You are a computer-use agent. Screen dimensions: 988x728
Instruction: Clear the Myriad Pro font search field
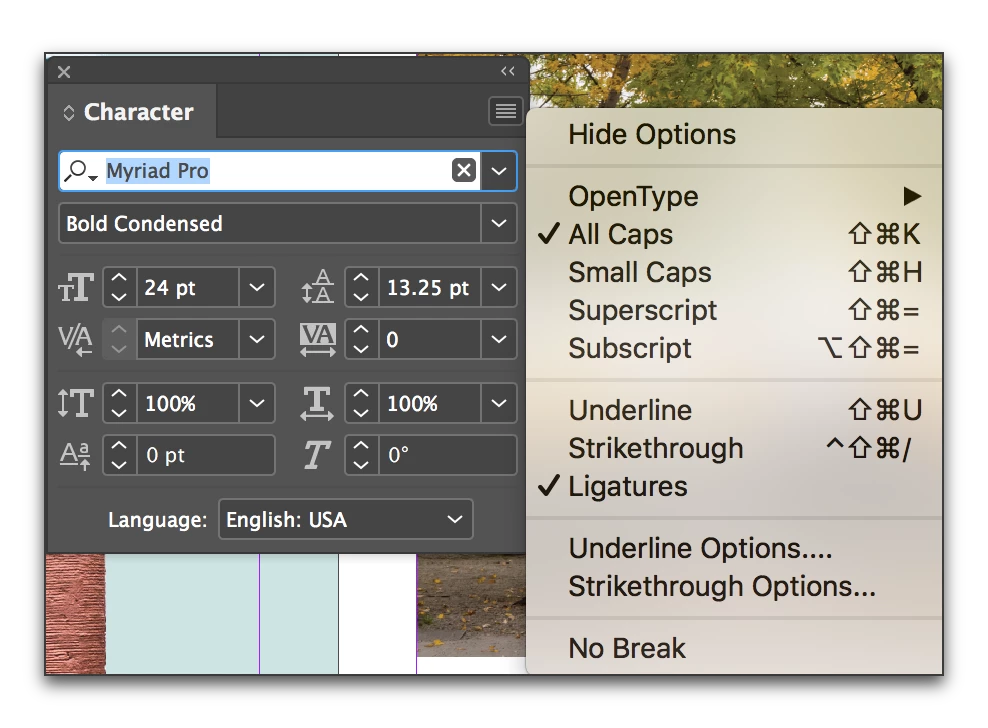(x=463, y=171)
